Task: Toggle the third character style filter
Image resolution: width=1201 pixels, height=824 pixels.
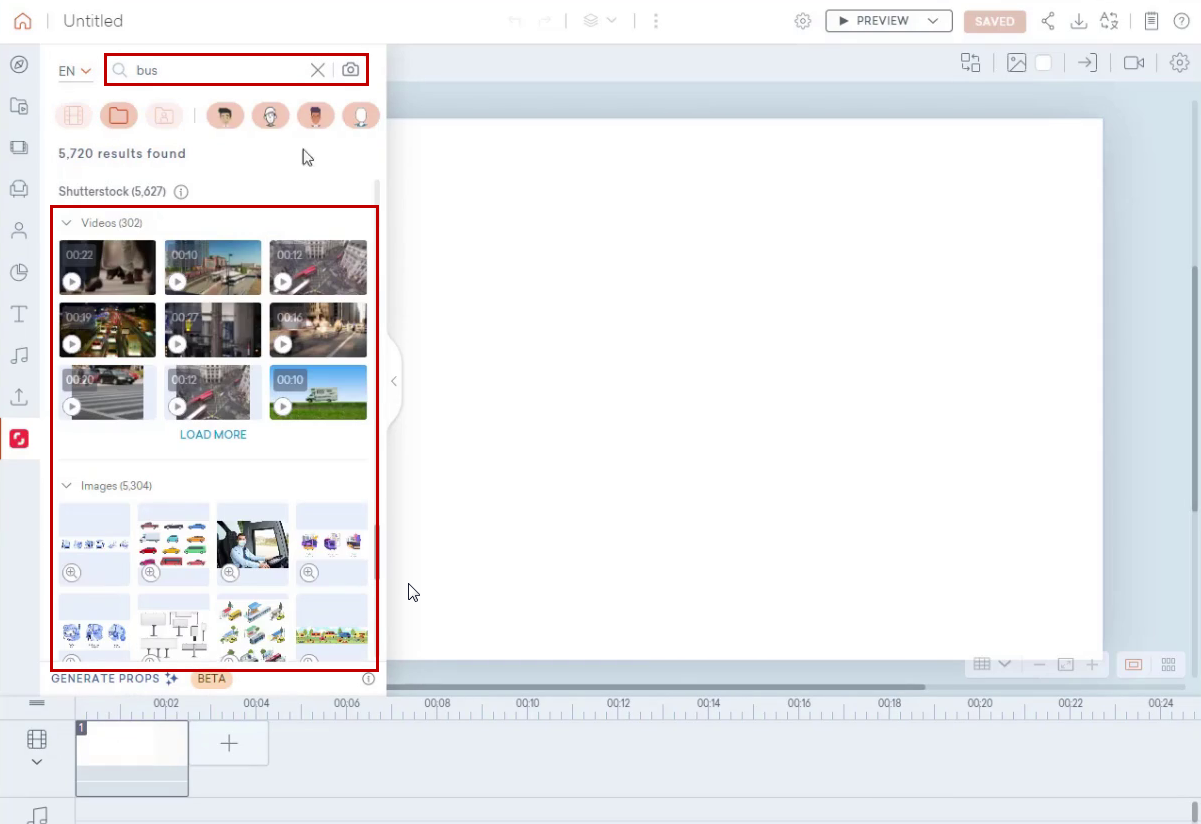Action: coord(316,116)
